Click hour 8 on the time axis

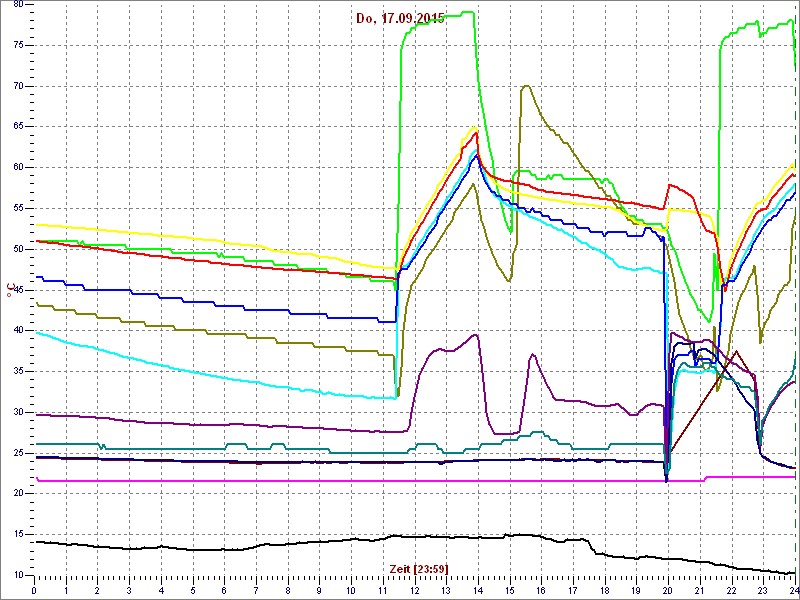288,591
